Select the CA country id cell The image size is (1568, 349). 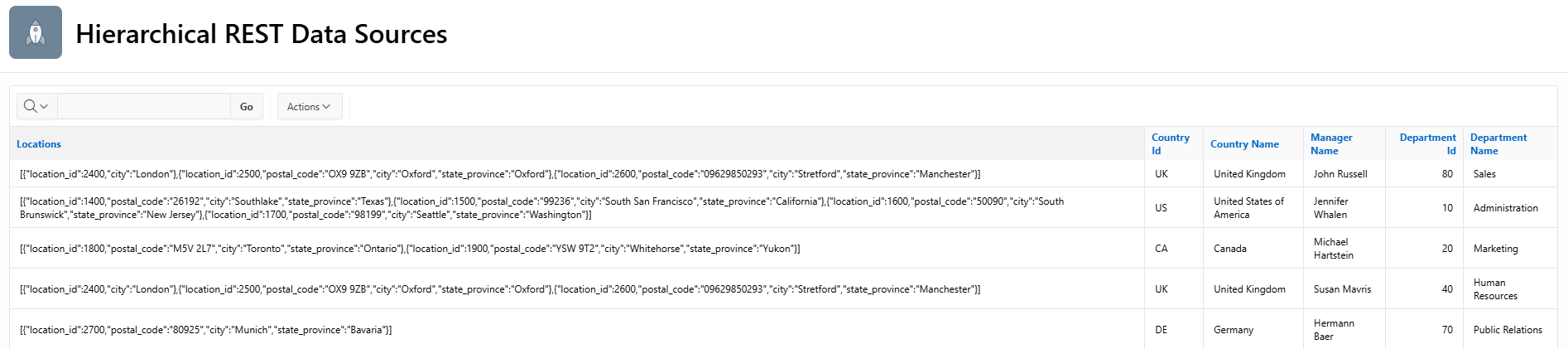coord(1174,248)
